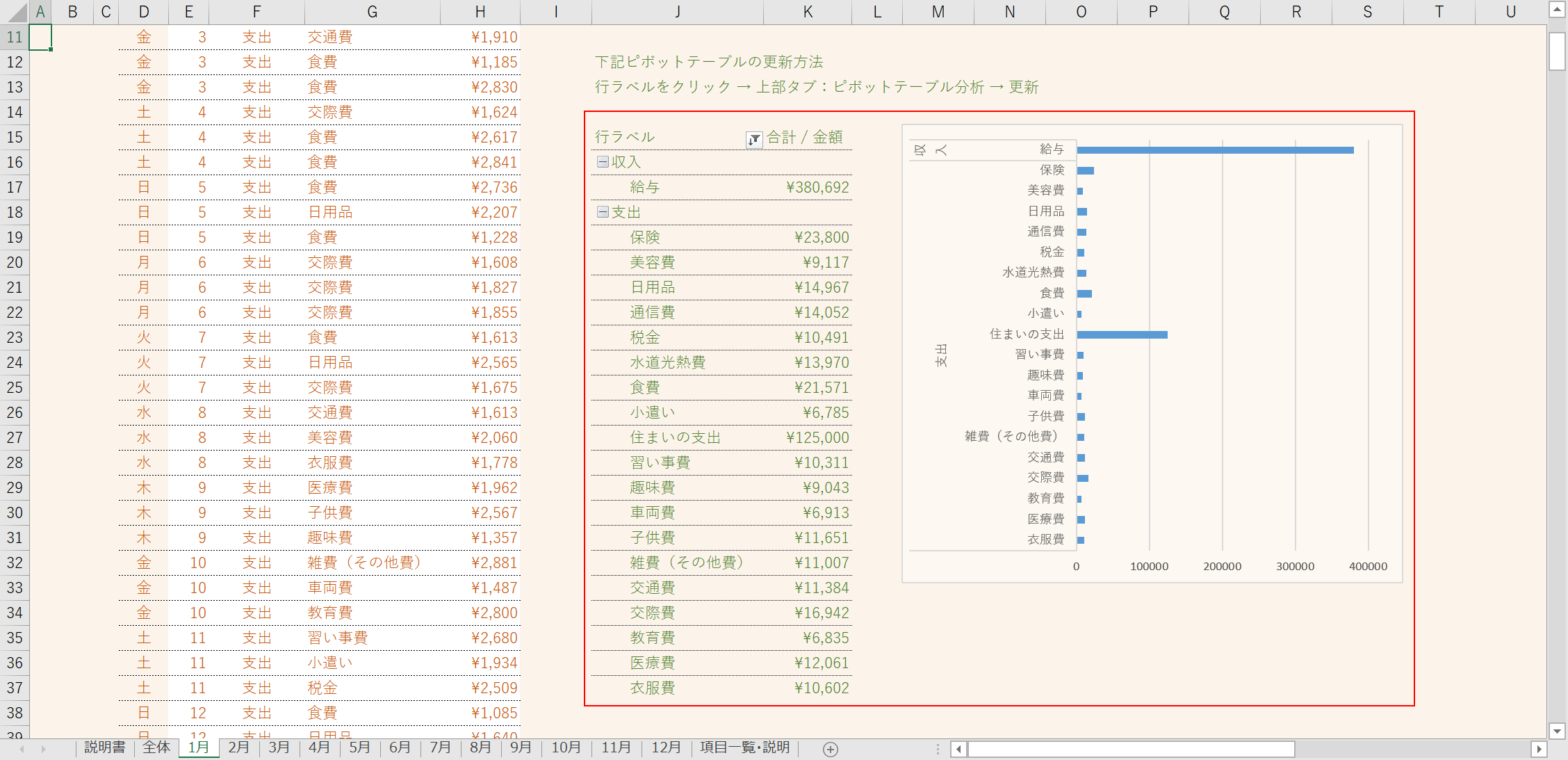Select pivot cell ¥125,000

pos(808,438)
